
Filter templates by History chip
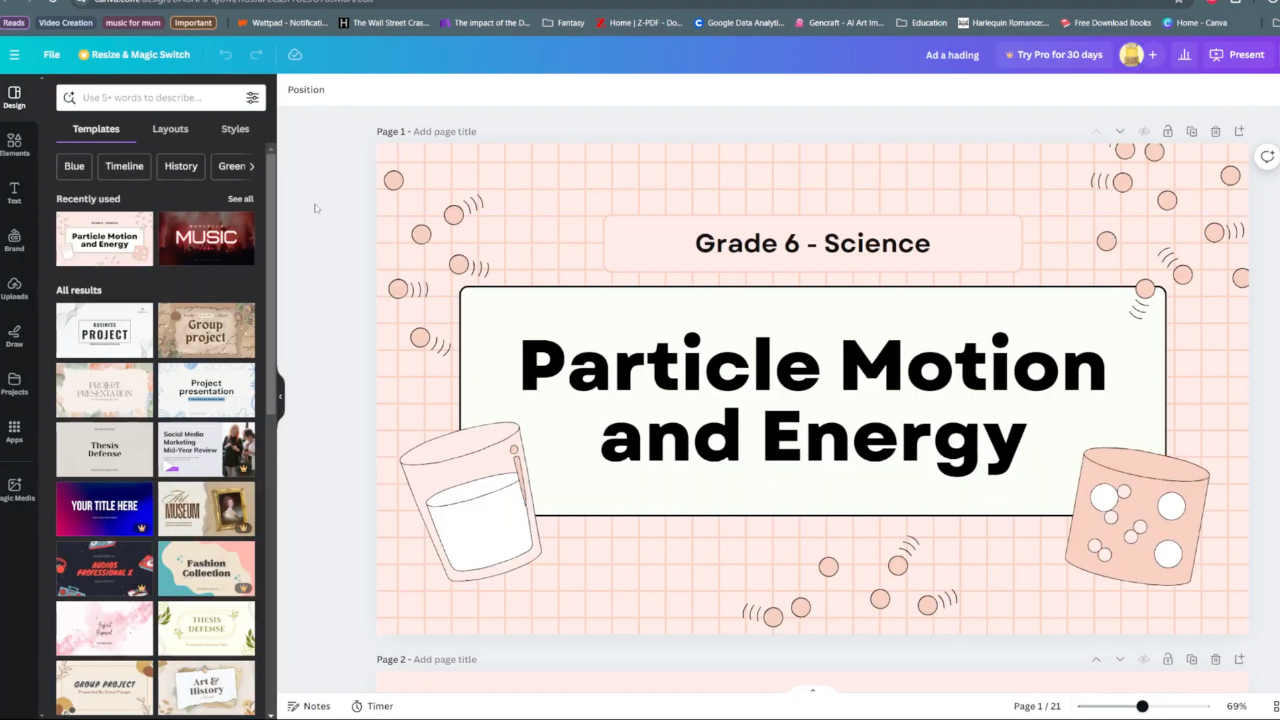click(x=181, y=166)
